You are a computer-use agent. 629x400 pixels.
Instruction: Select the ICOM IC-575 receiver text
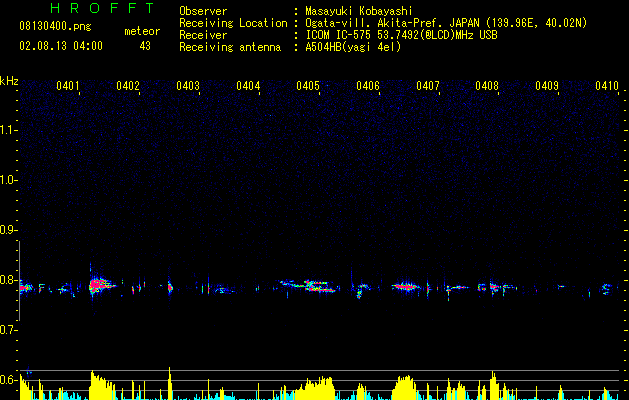401,35
